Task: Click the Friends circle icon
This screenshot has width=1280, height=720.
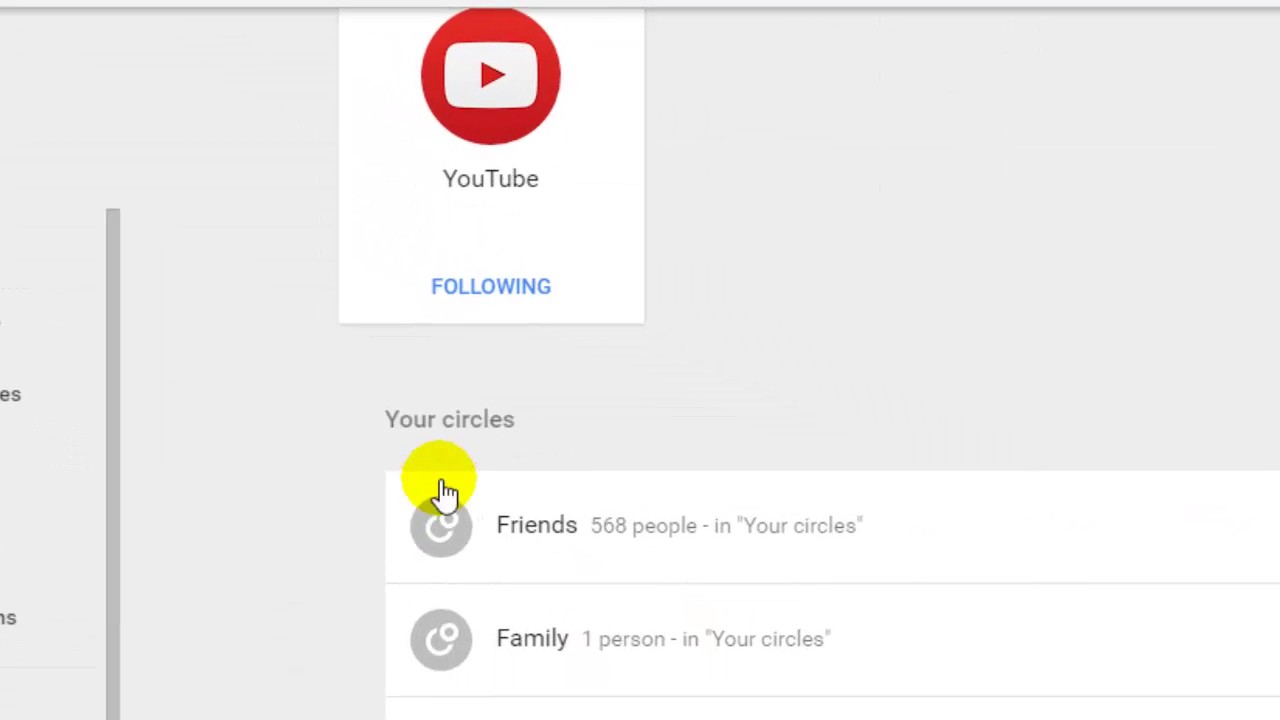Action: [441, 526]
